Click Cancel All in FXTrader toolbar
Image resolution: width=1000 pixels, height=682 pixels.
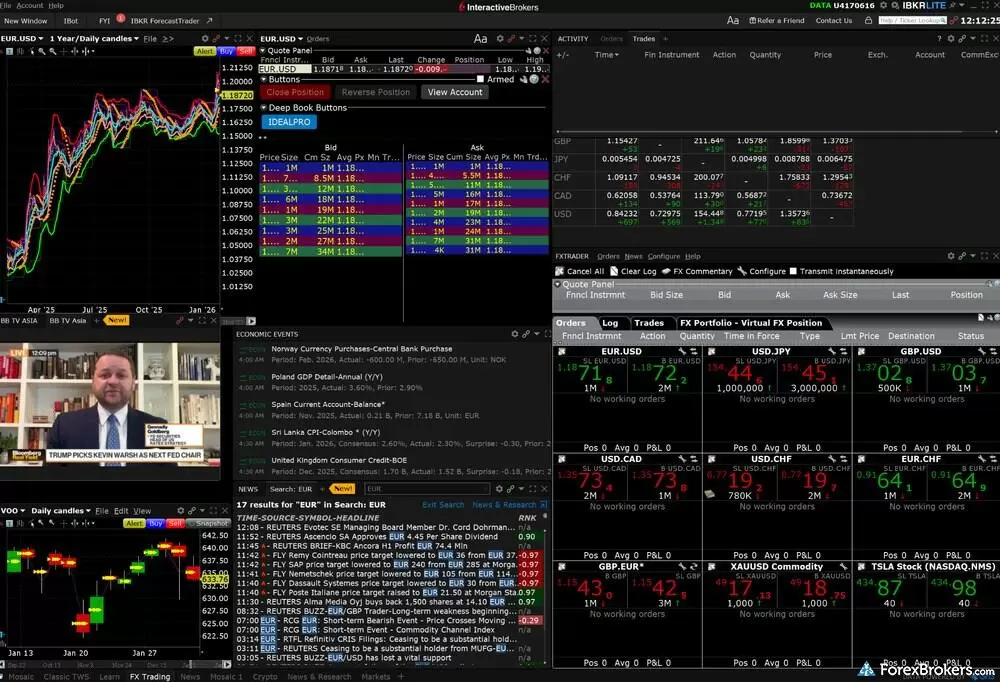(x=580, y=271)
